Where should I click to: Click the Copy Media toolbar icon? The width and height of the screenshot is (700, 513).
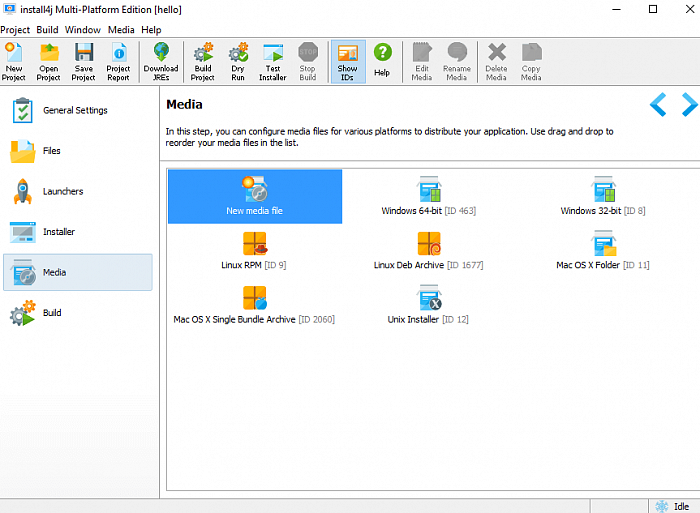coord(531,62)
